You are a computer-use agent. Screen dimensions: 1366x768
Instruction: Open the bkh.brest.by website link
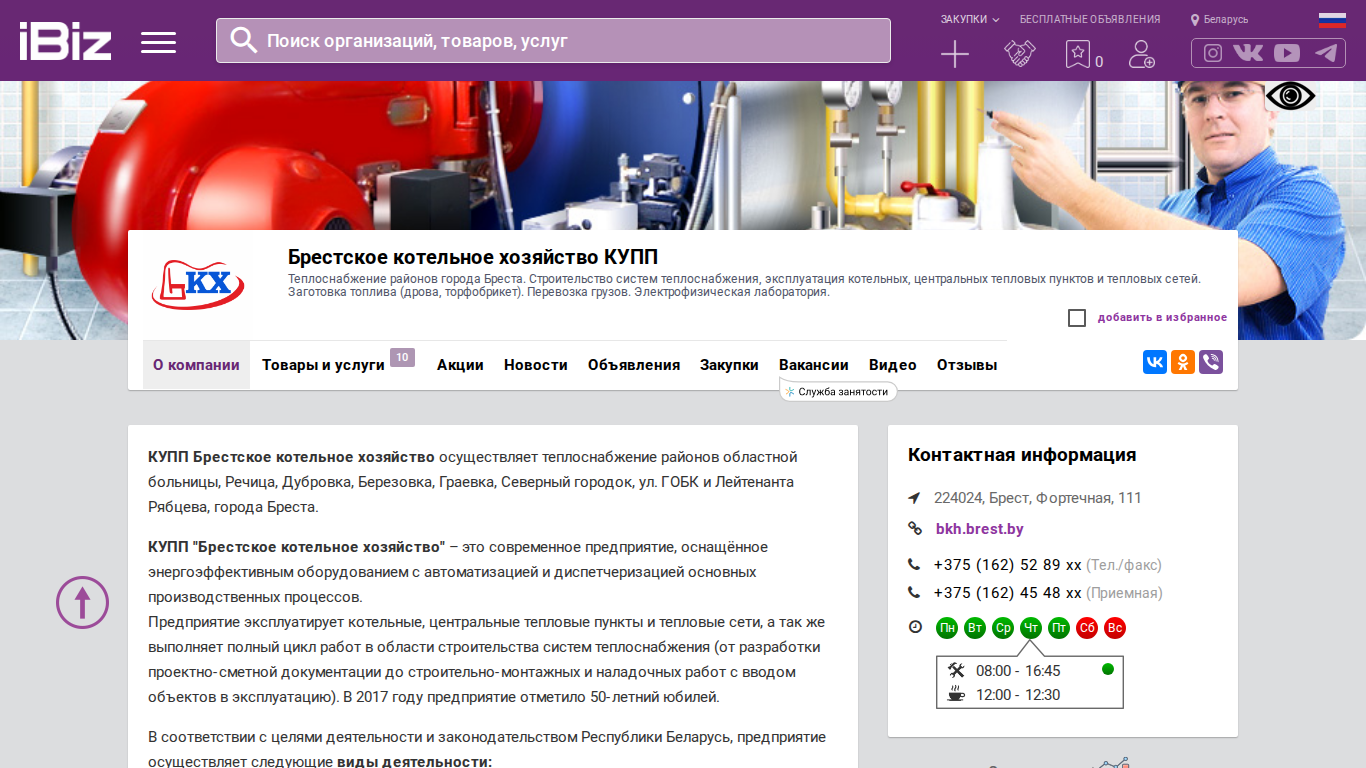coord(980,529)
